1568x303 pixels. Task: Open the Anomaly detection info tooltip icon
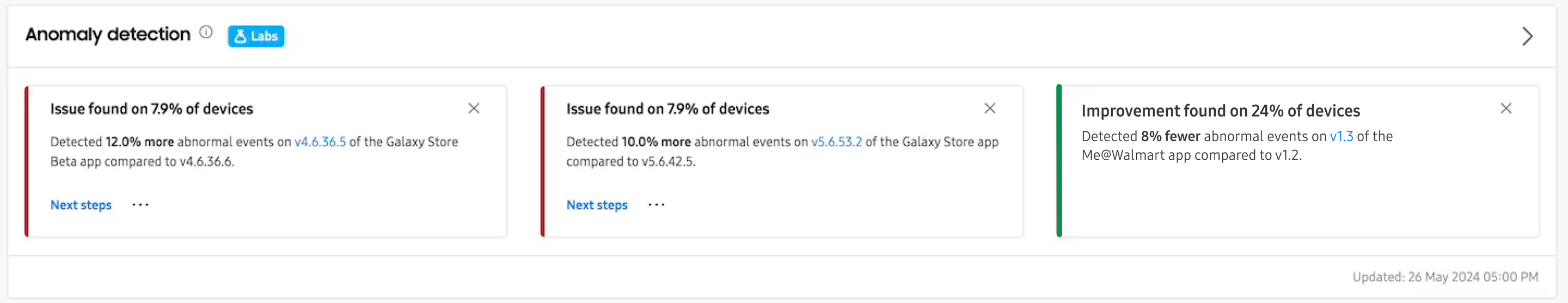tap(206, 32)
